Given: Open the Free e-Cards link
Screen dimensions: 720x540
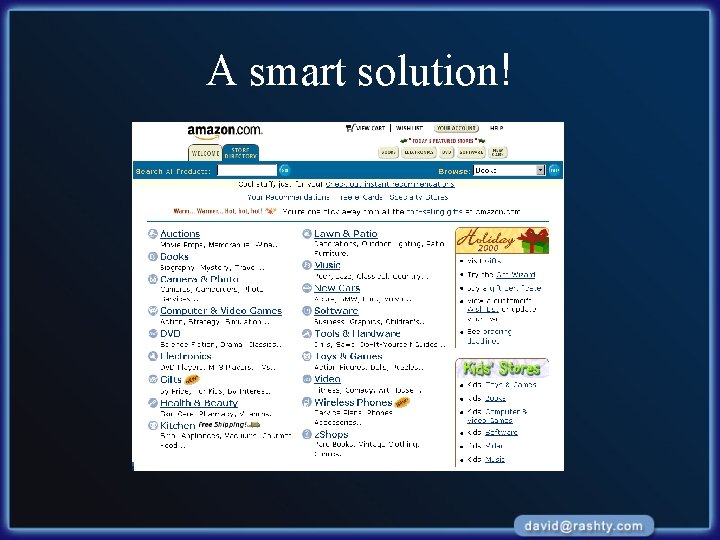Looking at the screenshot, I should tap(361, 197).
